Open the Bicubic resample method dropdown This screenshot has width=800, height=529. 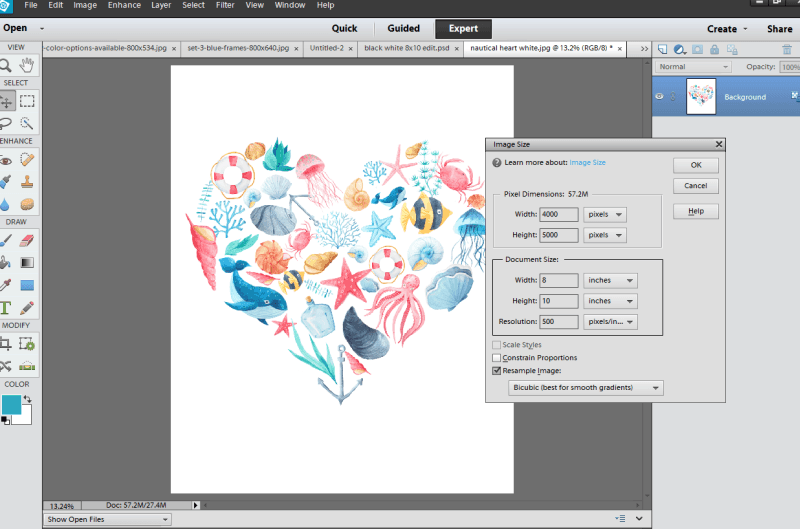point(586,388)
